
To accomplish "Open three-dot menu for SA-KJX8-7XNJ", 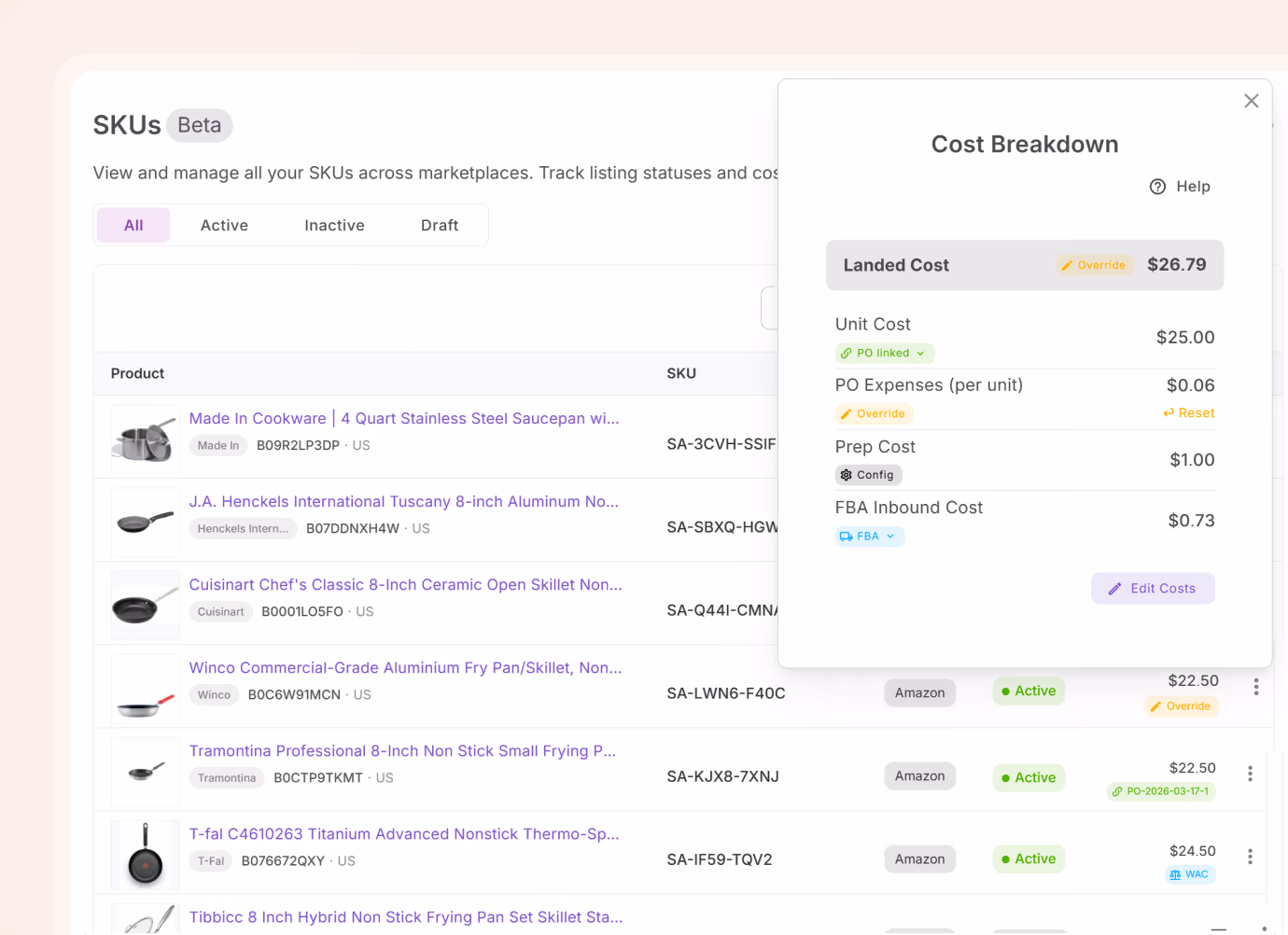I will [x=1250, y=775].
